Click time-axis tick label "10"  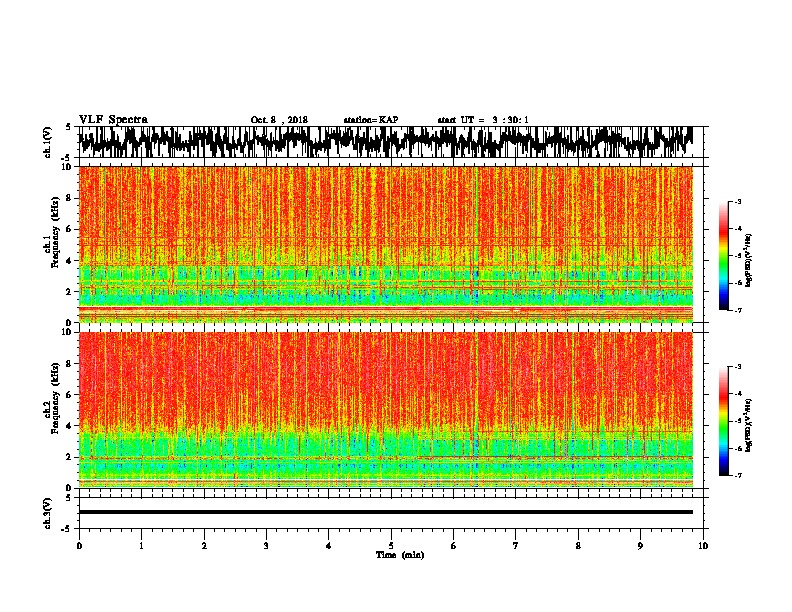tap(703, 546)
